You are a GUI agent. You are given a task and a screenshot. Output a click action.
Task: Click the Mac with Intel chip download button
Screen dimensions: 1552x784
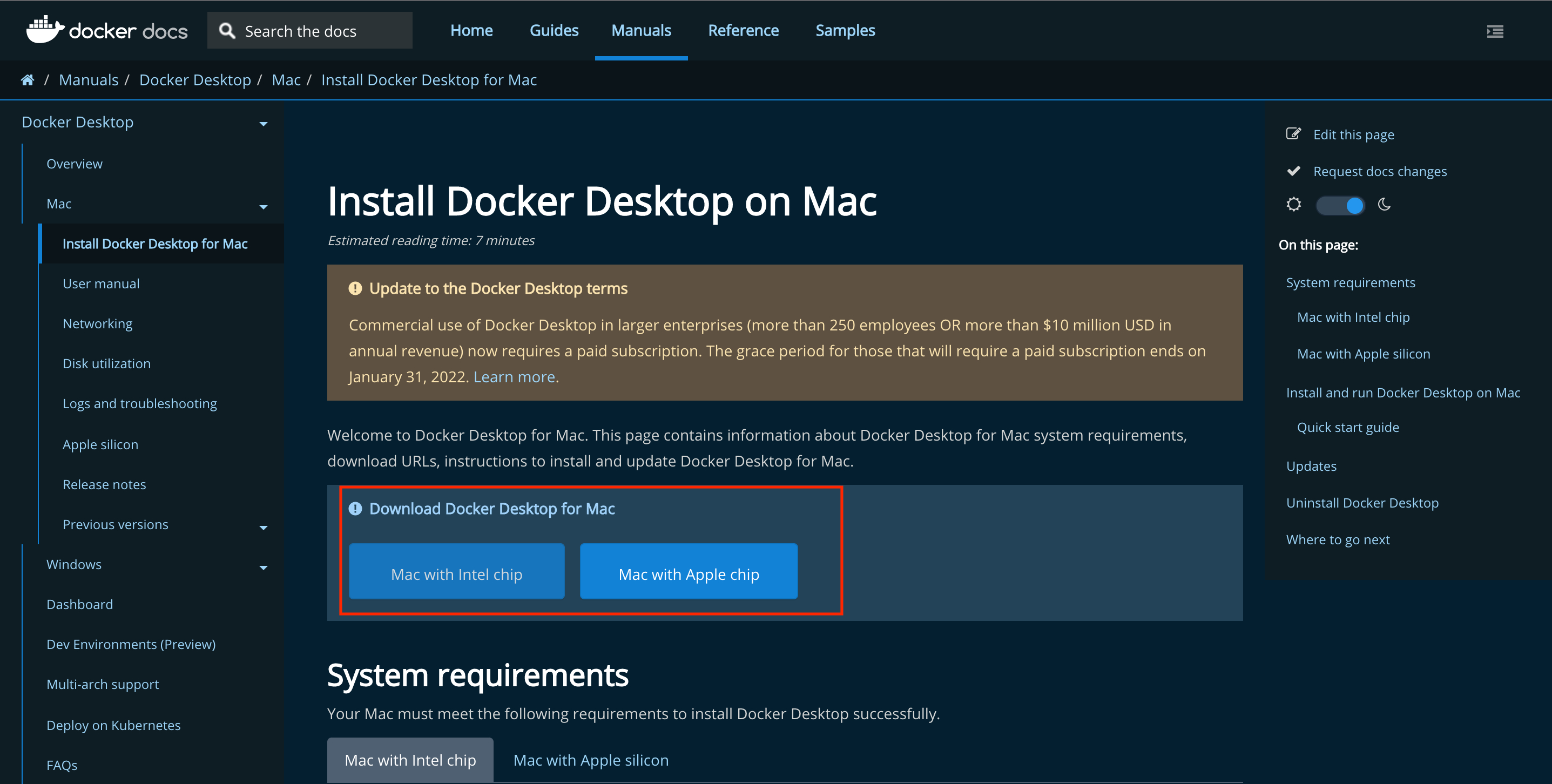[456, 573]
